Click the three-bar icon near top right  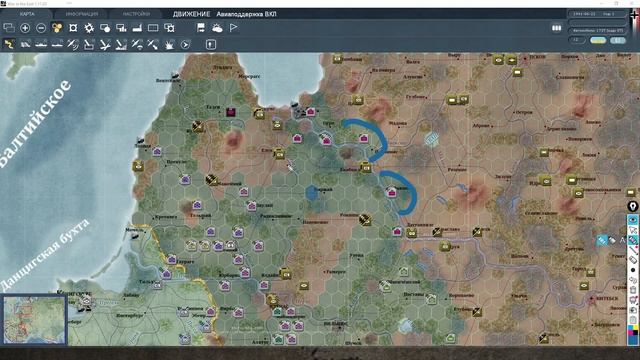click(x=556, y=28)
